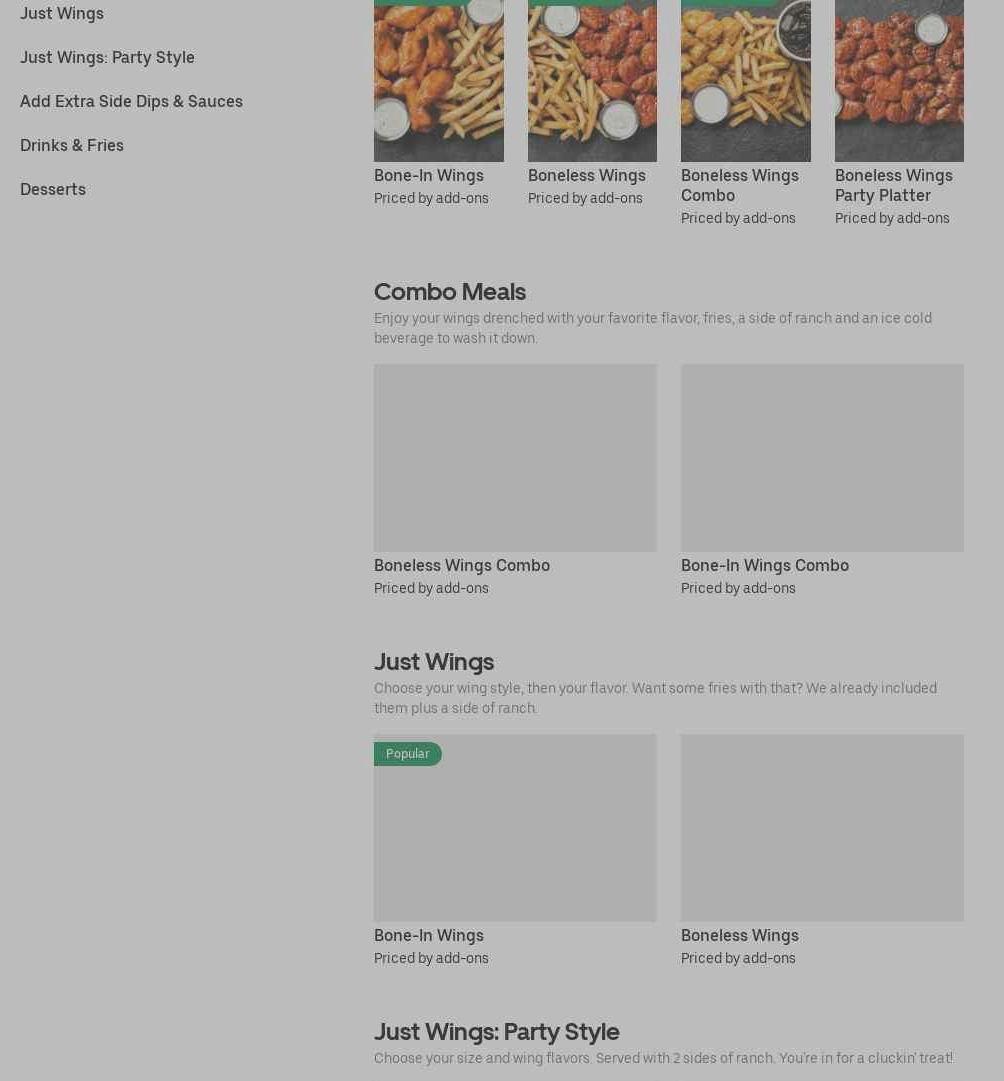The width and height of the screenshot is (1004, 1081).
Task: Open Just Wings category in sidebar
Action: click(62, 13)
